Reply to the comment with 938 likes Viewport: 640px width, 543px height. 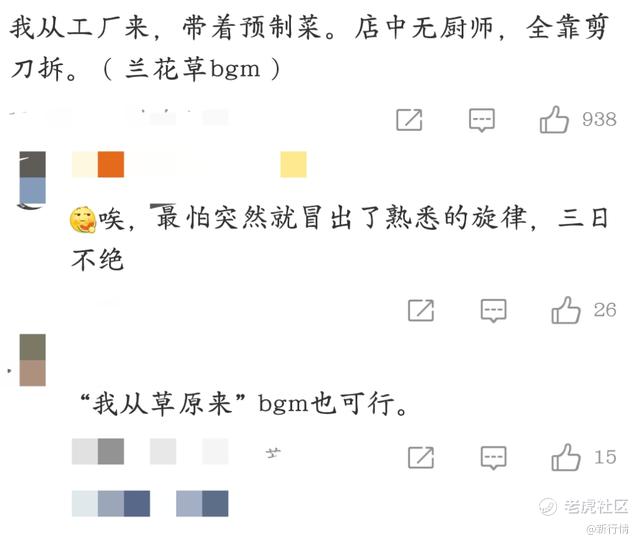[482, 120]
